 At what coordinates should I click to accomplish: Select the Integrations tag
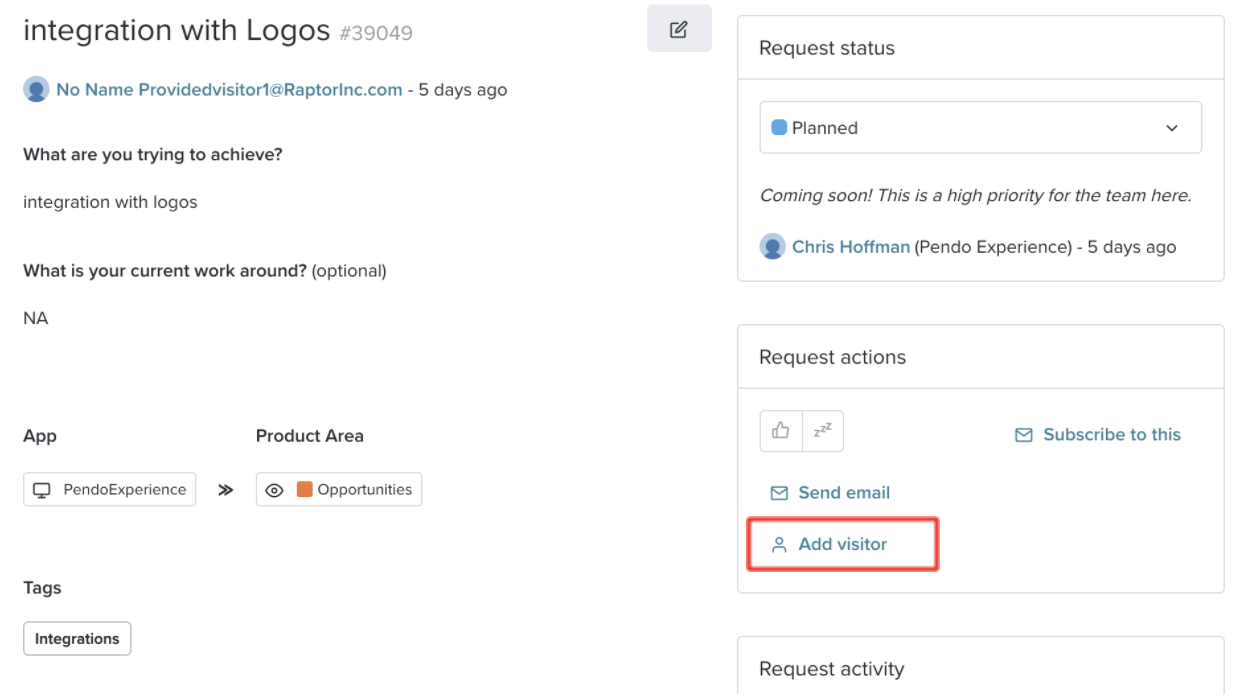[x=77, y=639]
